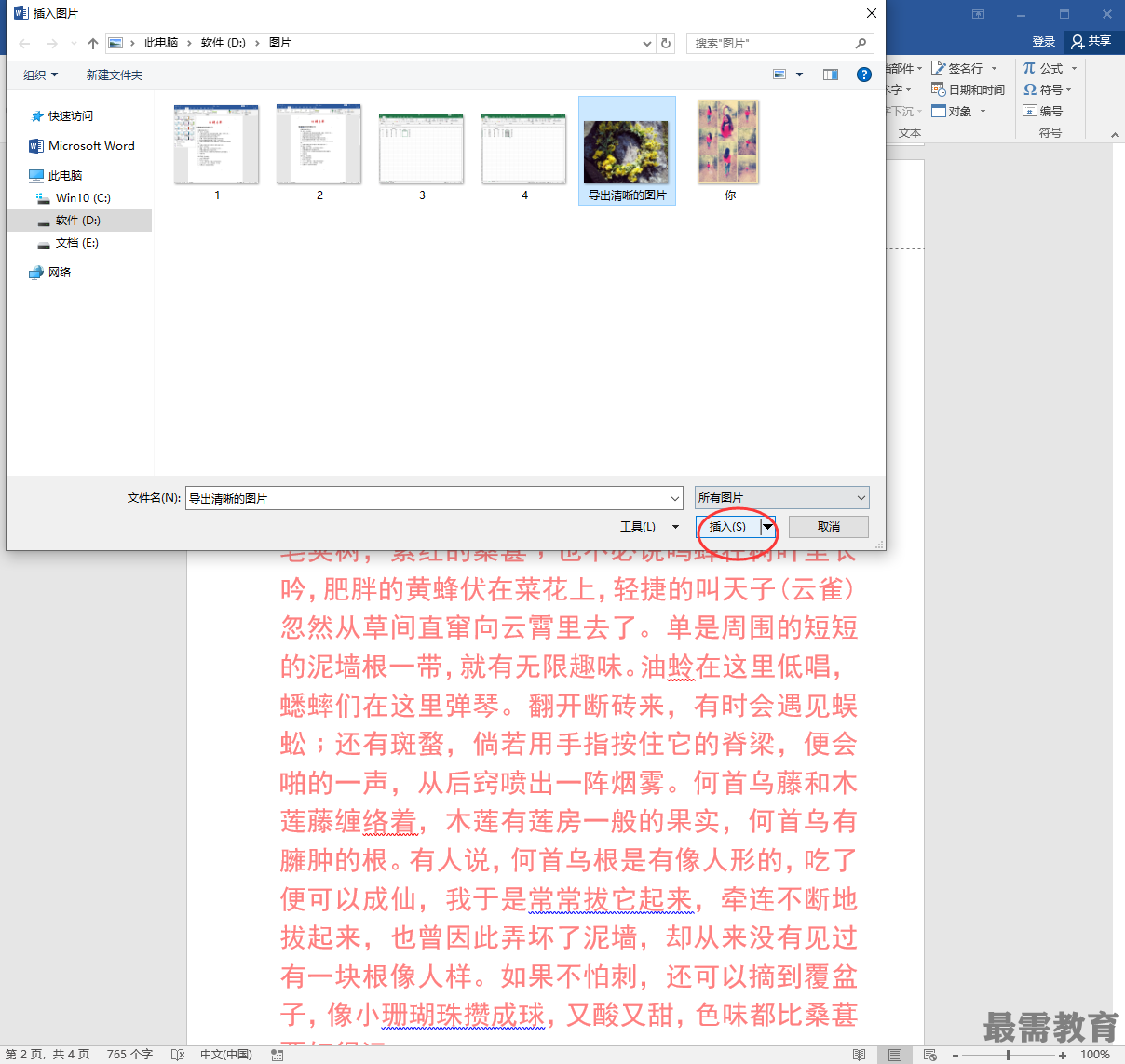The height and width of the screenshot is (1064, 1125).
Task: Switch to Web Layout view
Action: (929, 1055)
